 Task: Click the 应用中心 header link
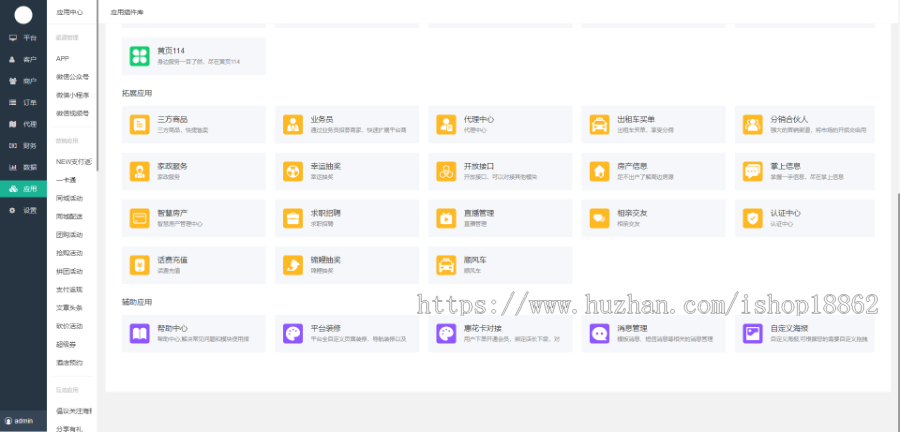click(x=69, y=12)
